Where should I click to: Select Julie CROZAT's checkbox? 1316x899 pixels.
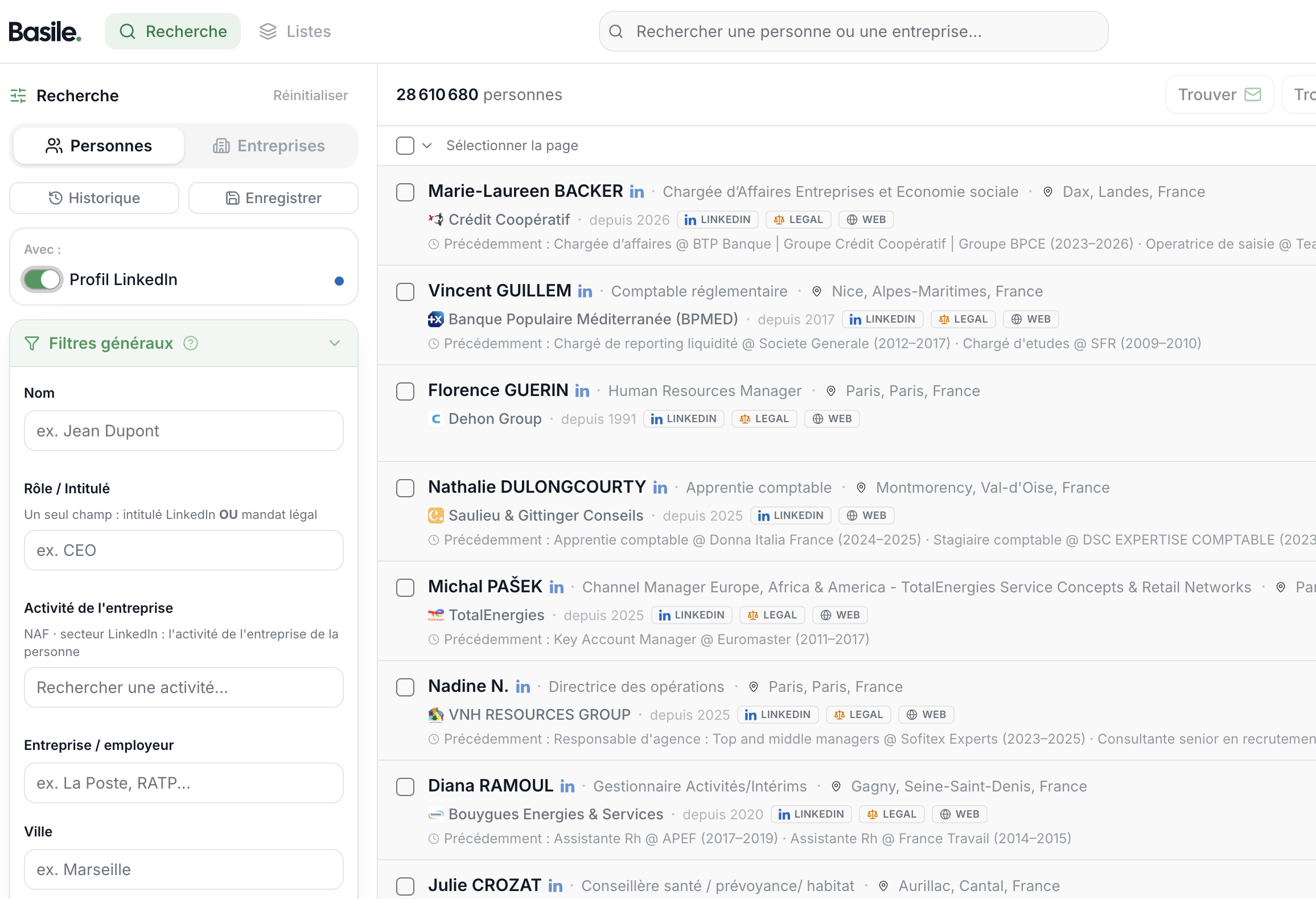(405, 886)
